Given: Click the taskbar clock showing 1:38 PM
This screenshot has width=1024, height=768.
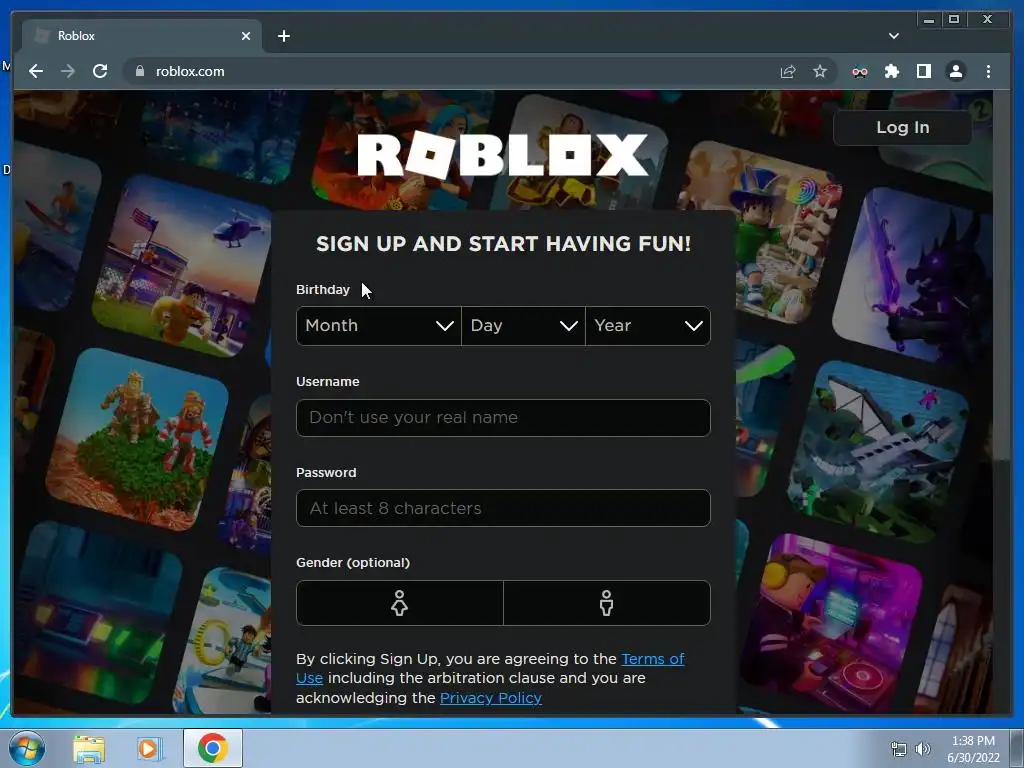Looking at the screenshot, I should 973,749.
